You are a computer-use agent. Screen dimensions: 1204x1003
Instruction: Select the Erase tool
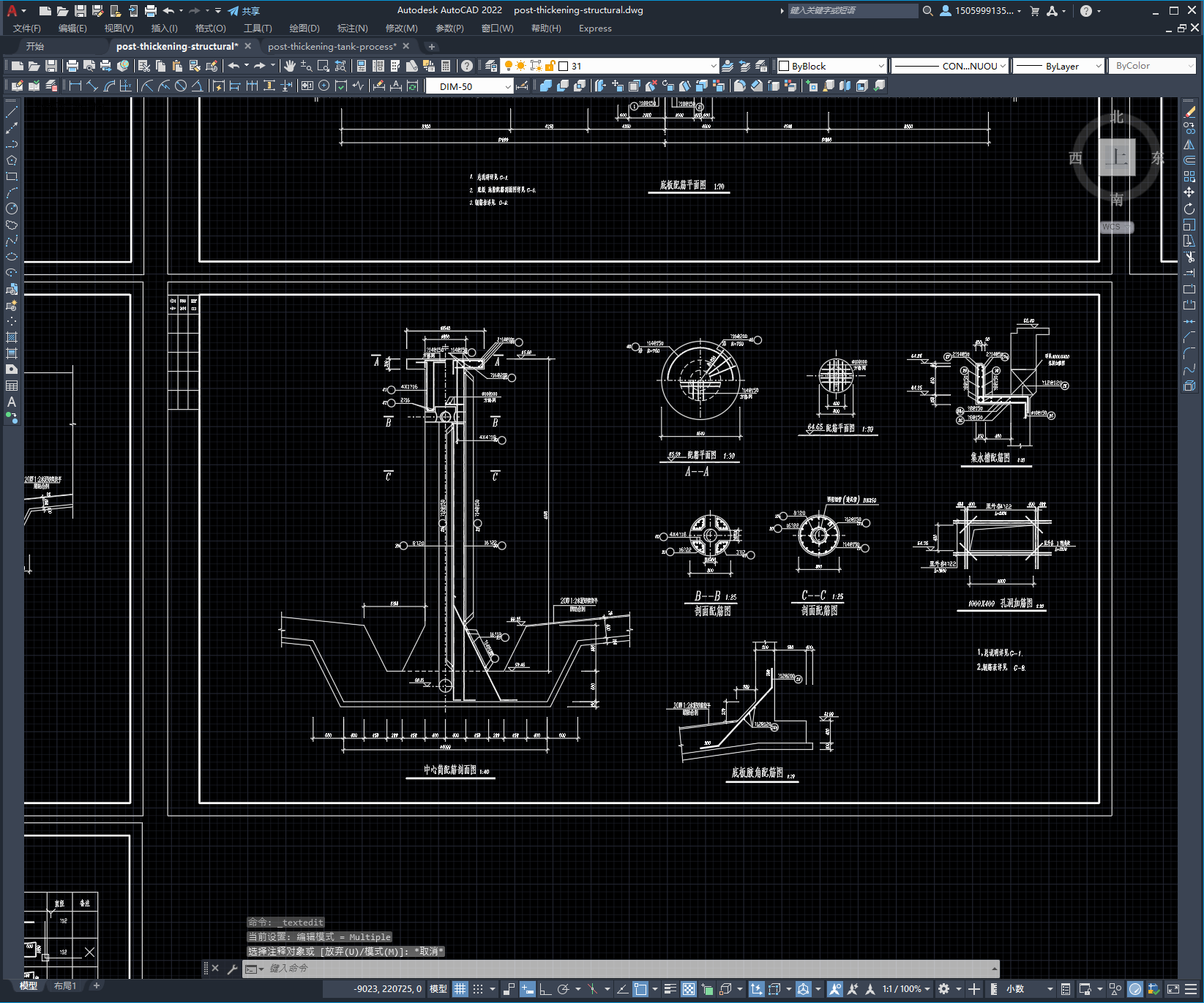click(1189, 112)
